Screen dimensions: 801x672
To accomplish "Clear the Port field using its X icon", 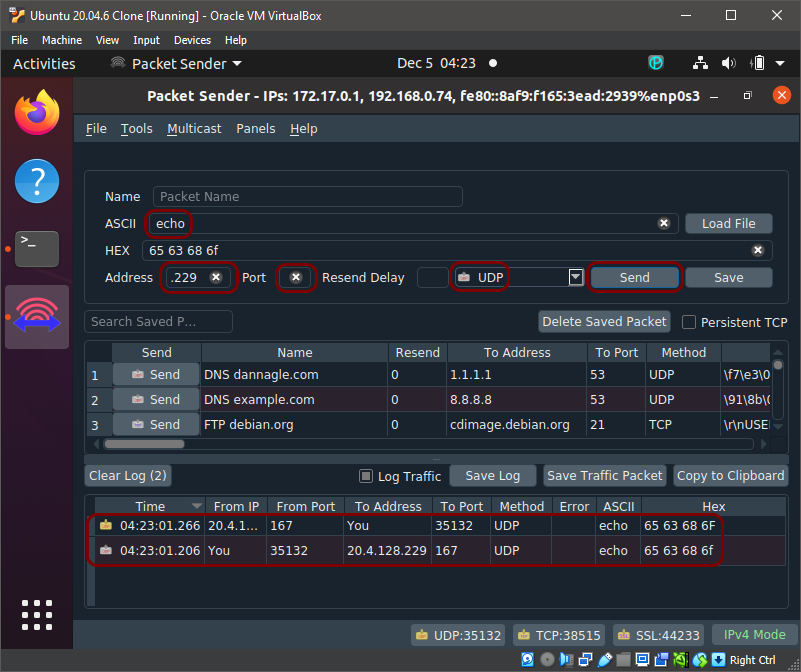I will [x=296, y=277].
